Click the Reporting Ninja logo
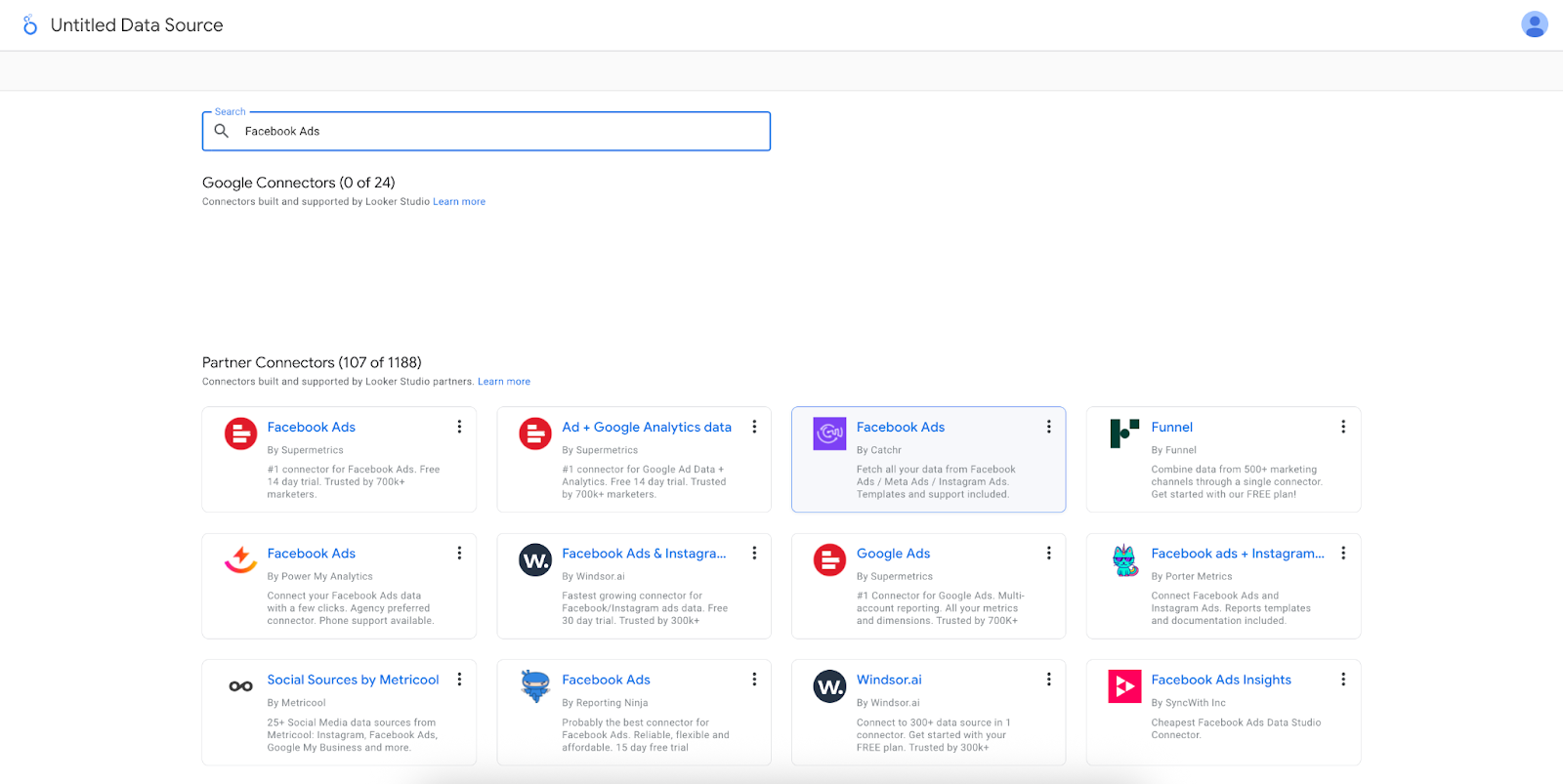The height and width of the screenshot is (784, 1563). point(535,686)
